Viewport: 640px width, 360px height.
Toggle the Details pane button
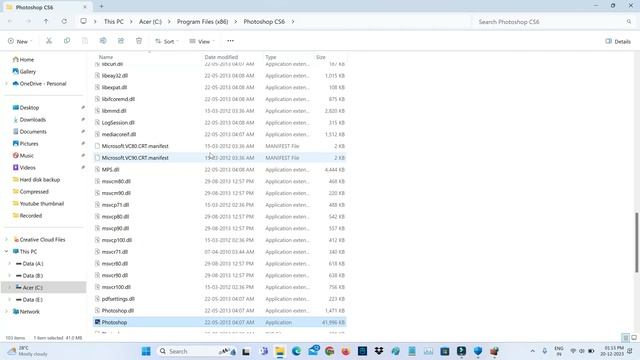coord(618,41)
